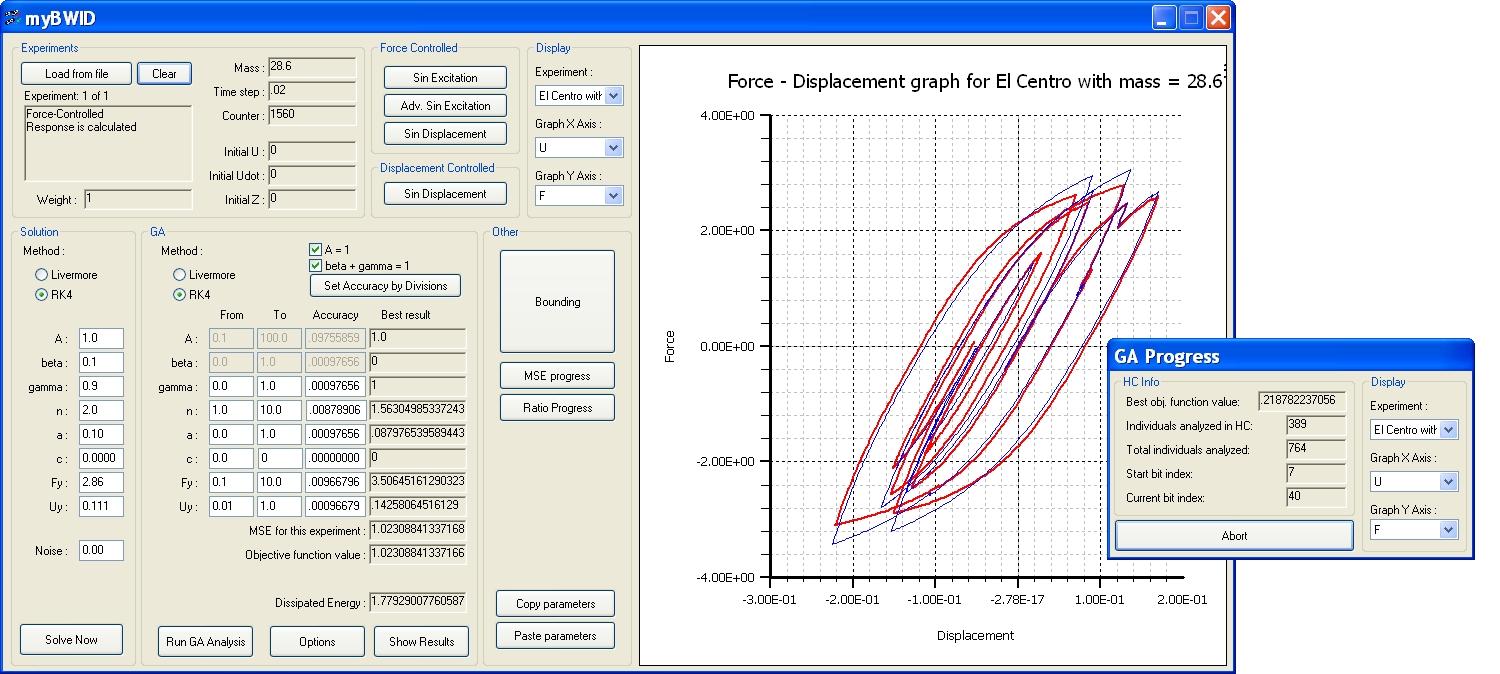Click the Run GA Analysis button
The image size is (1500, 674).
(x=206, y=641)
